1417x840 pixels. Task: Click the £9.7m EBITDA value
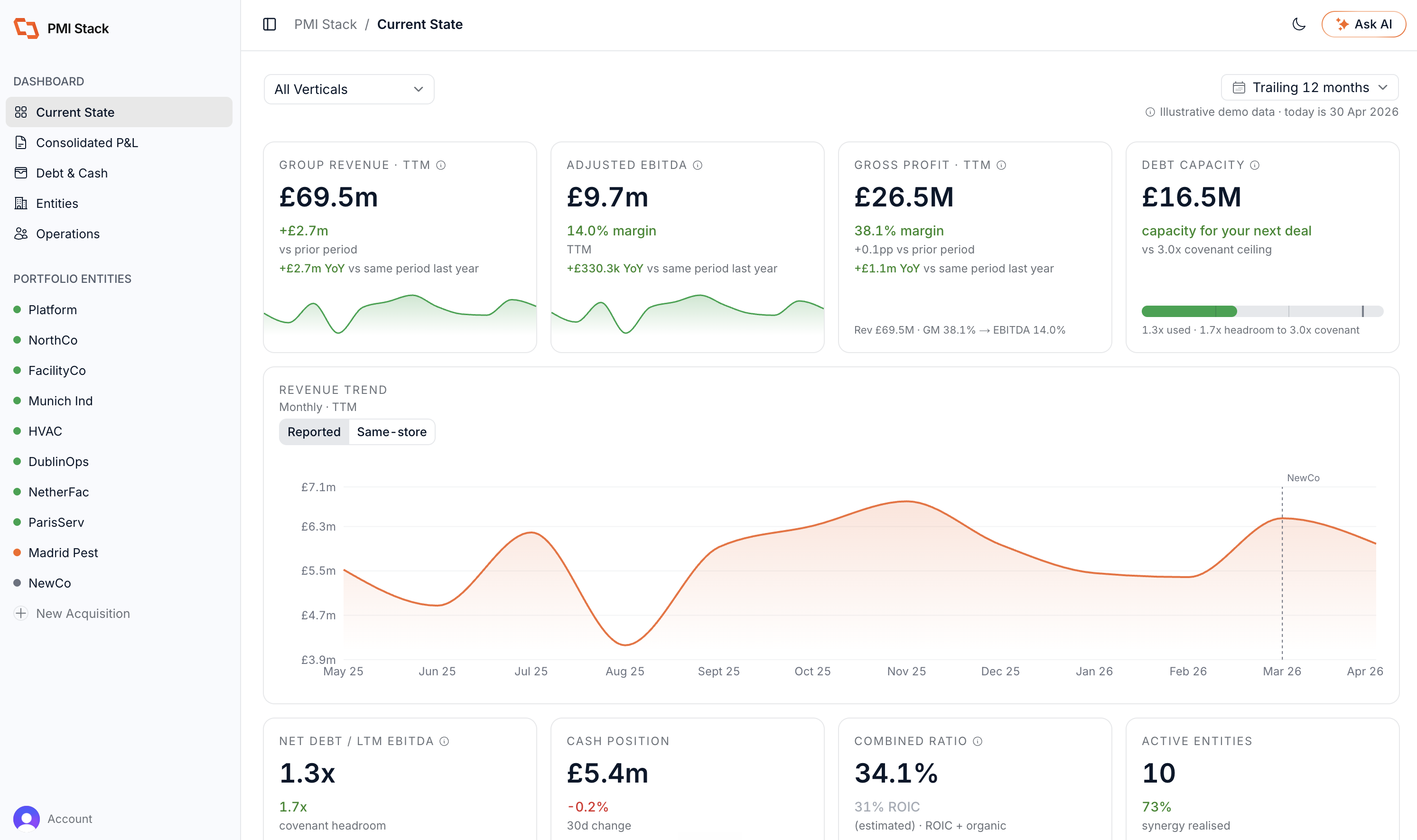(x=607, y=197)
